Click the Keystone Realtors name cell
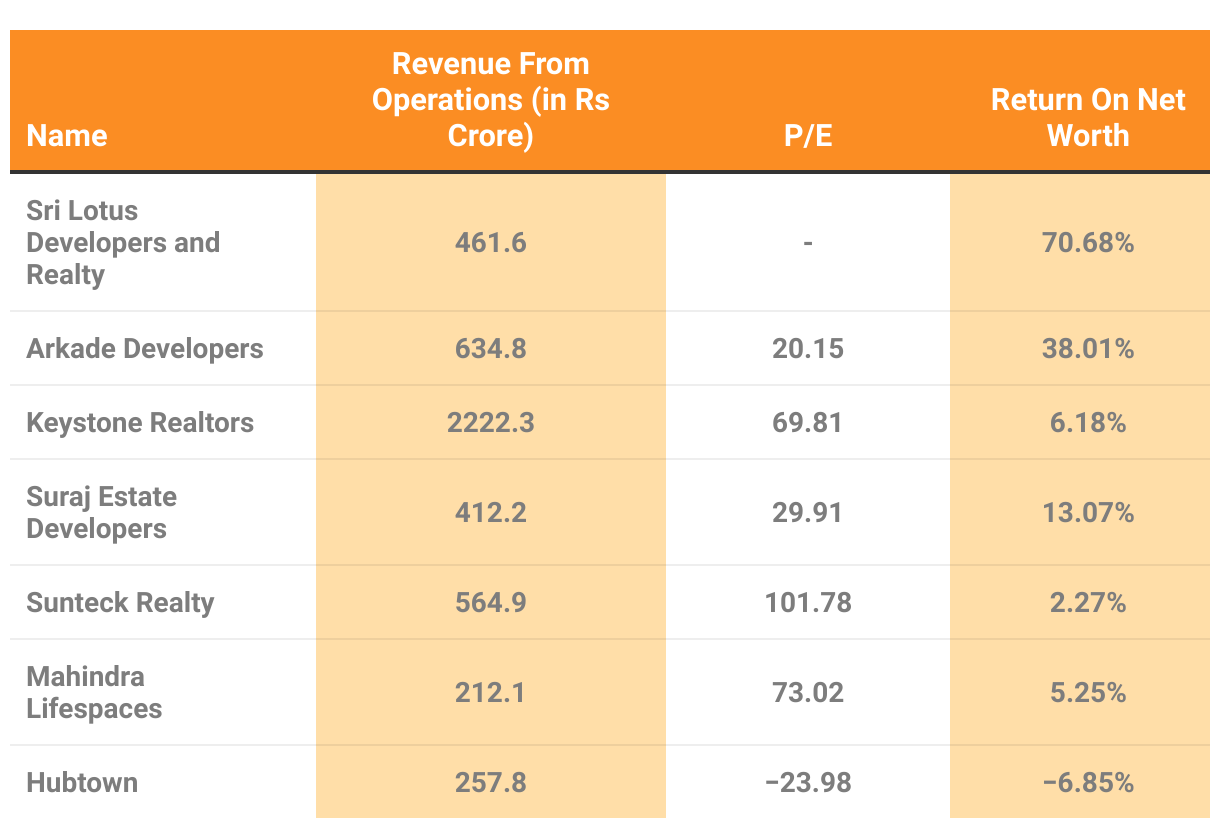The height and width of the screenshot is (828, 1220). point(140,422)
